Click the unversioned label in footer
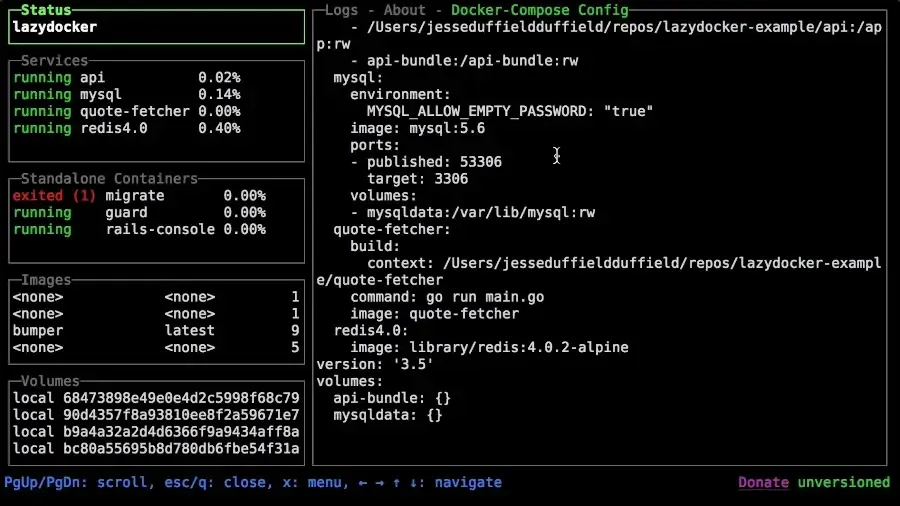The height and width of the screenshot is (506, 900). [x=843, y=483]
